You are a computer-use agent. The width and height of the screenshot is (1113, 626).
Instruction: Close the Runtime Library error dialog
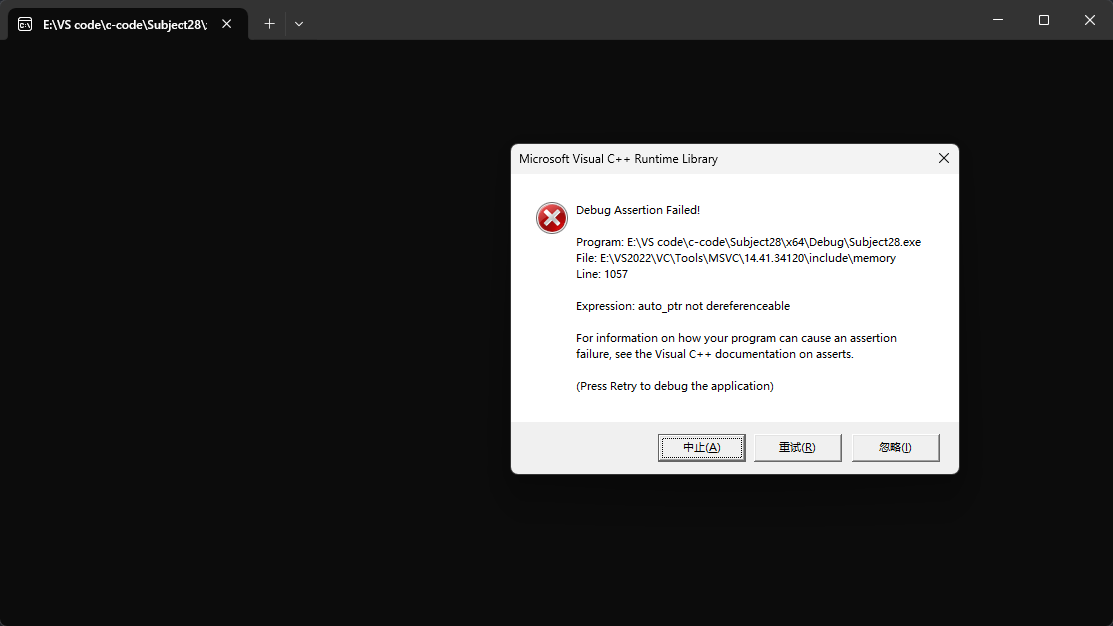coord(943,158)
